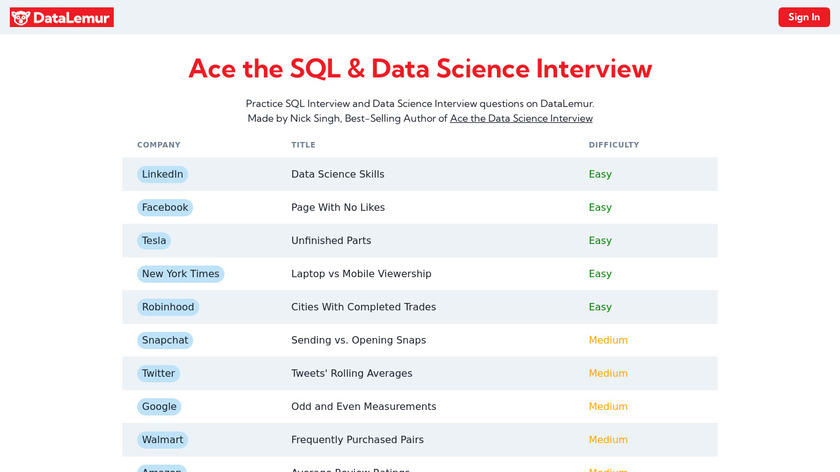
Task: Choose the New York Times company tag
Action: click(x=180, y=274)
